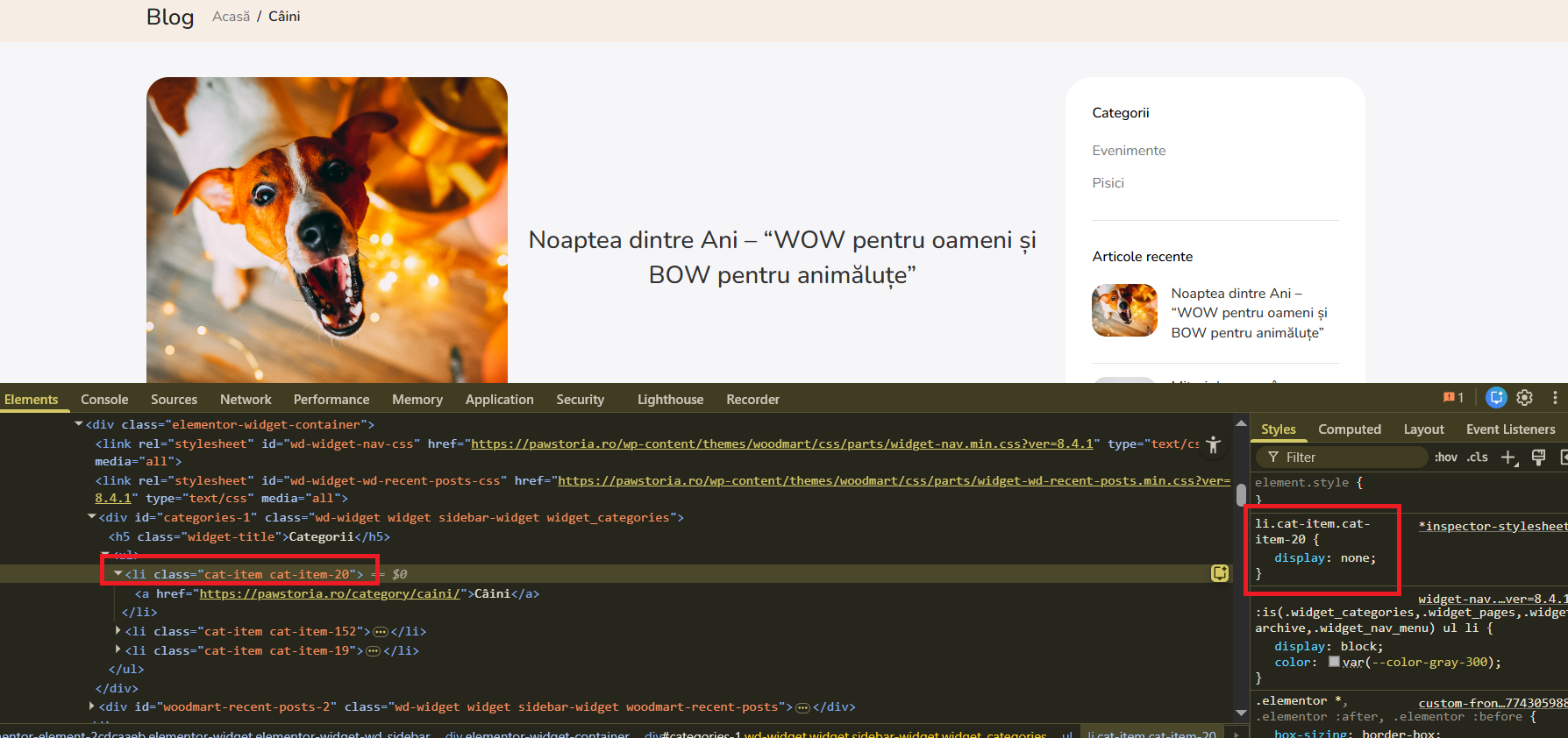Click the issues flag counter icon
Viewport: 1568px width, 738px height.
pos(1453,398)
